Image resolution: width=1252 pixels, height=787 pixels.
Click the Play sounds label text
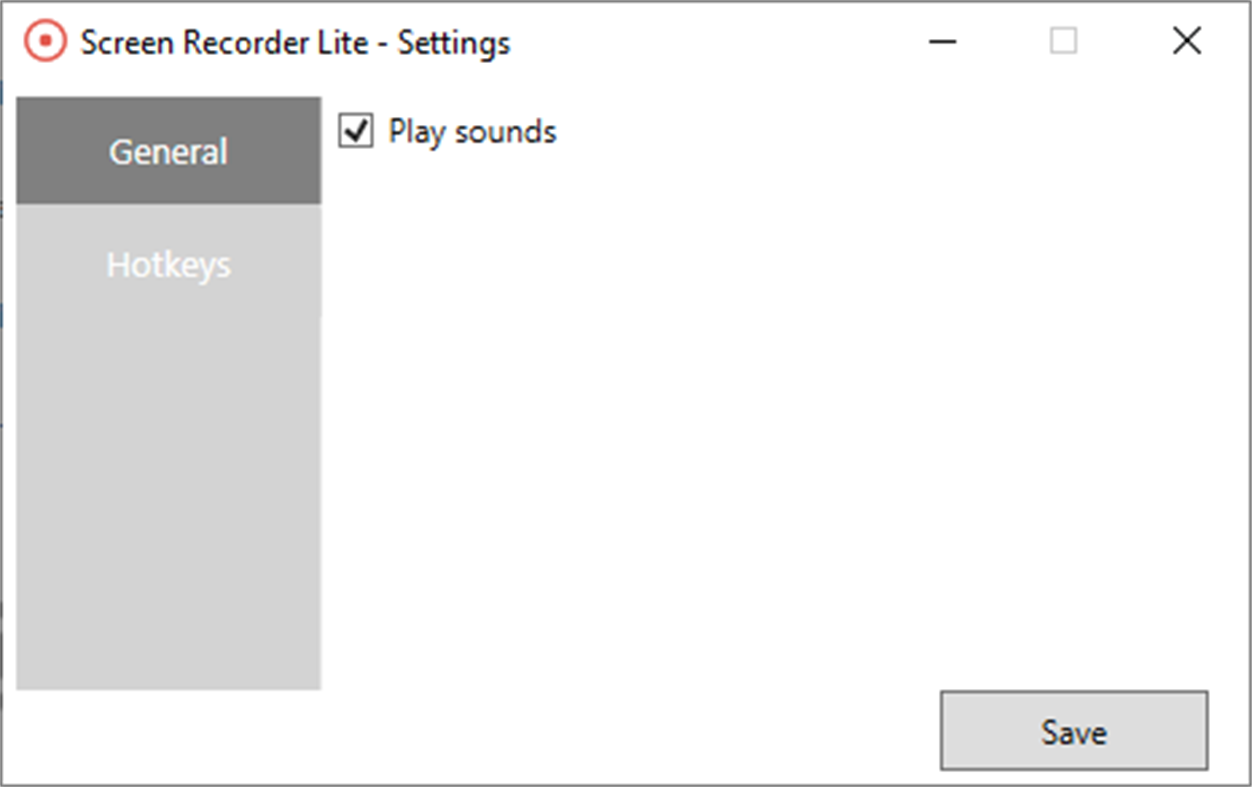point(471,131)
